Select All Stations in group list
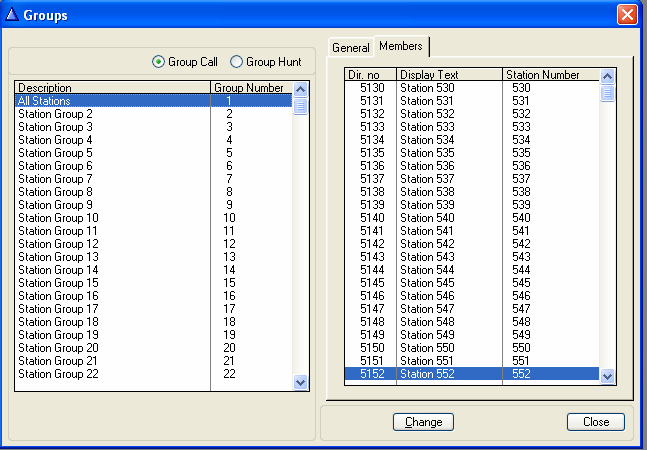The image size is (647, 450). click(x=112, y=101)
